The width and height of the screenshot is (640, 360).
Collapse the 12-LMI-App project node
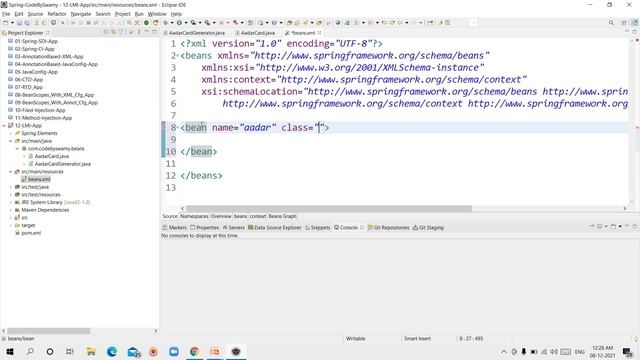4,126
